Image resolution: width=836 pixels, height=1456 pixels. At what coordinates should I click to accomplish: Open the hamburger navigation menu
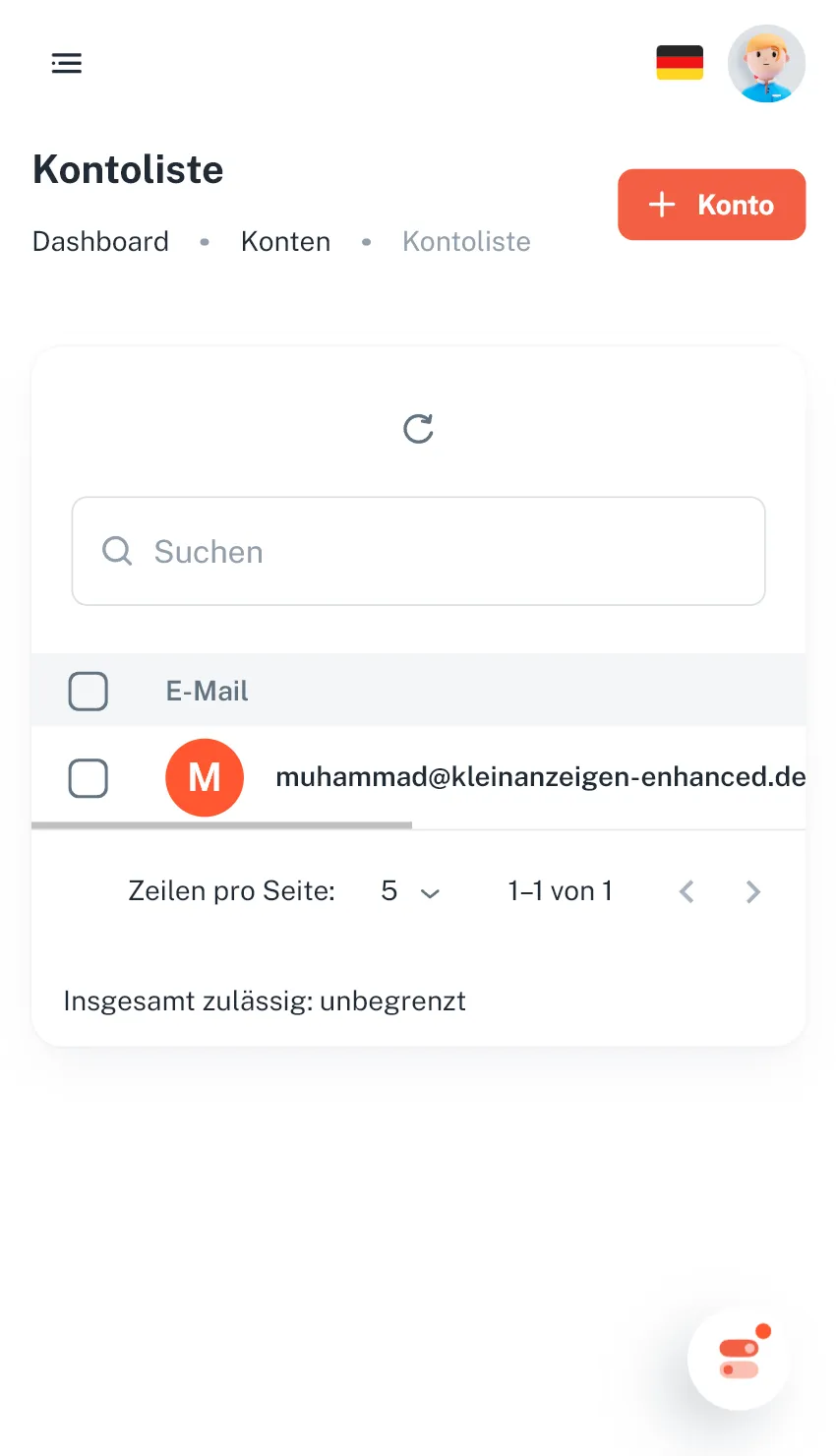click(x=67, y=64)
